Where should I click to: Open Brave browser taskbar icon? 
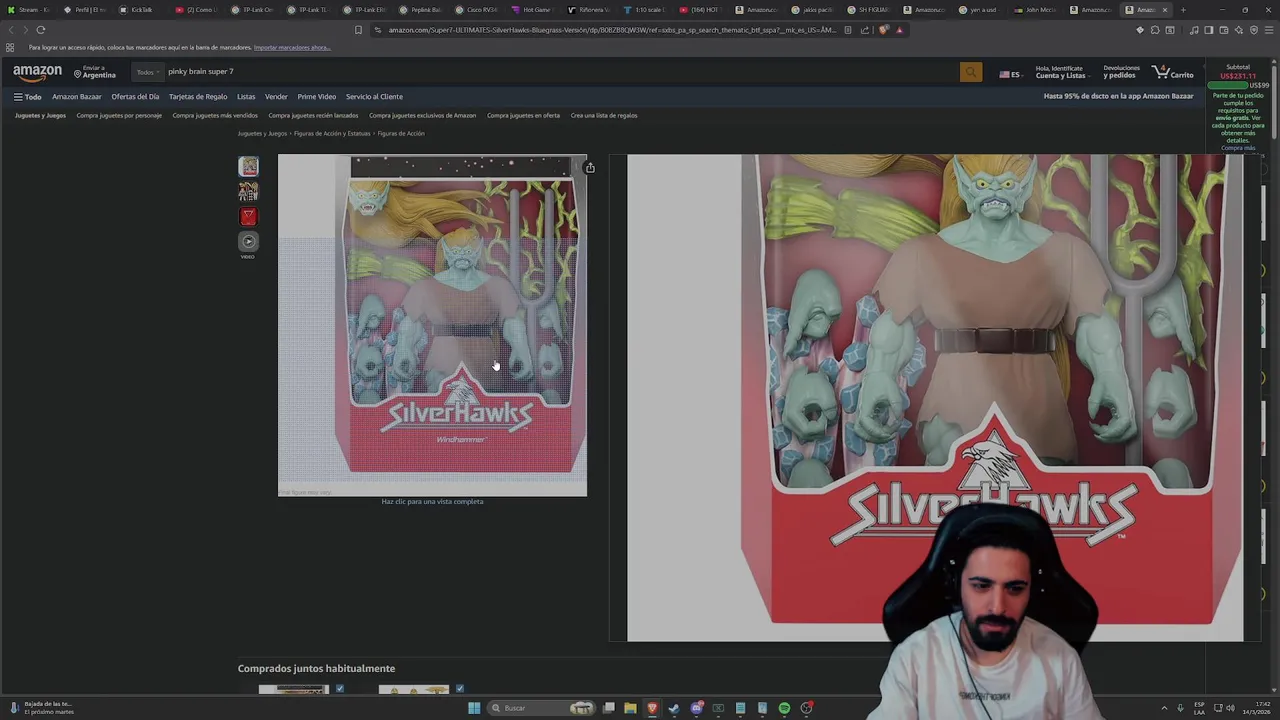[652, 708]
